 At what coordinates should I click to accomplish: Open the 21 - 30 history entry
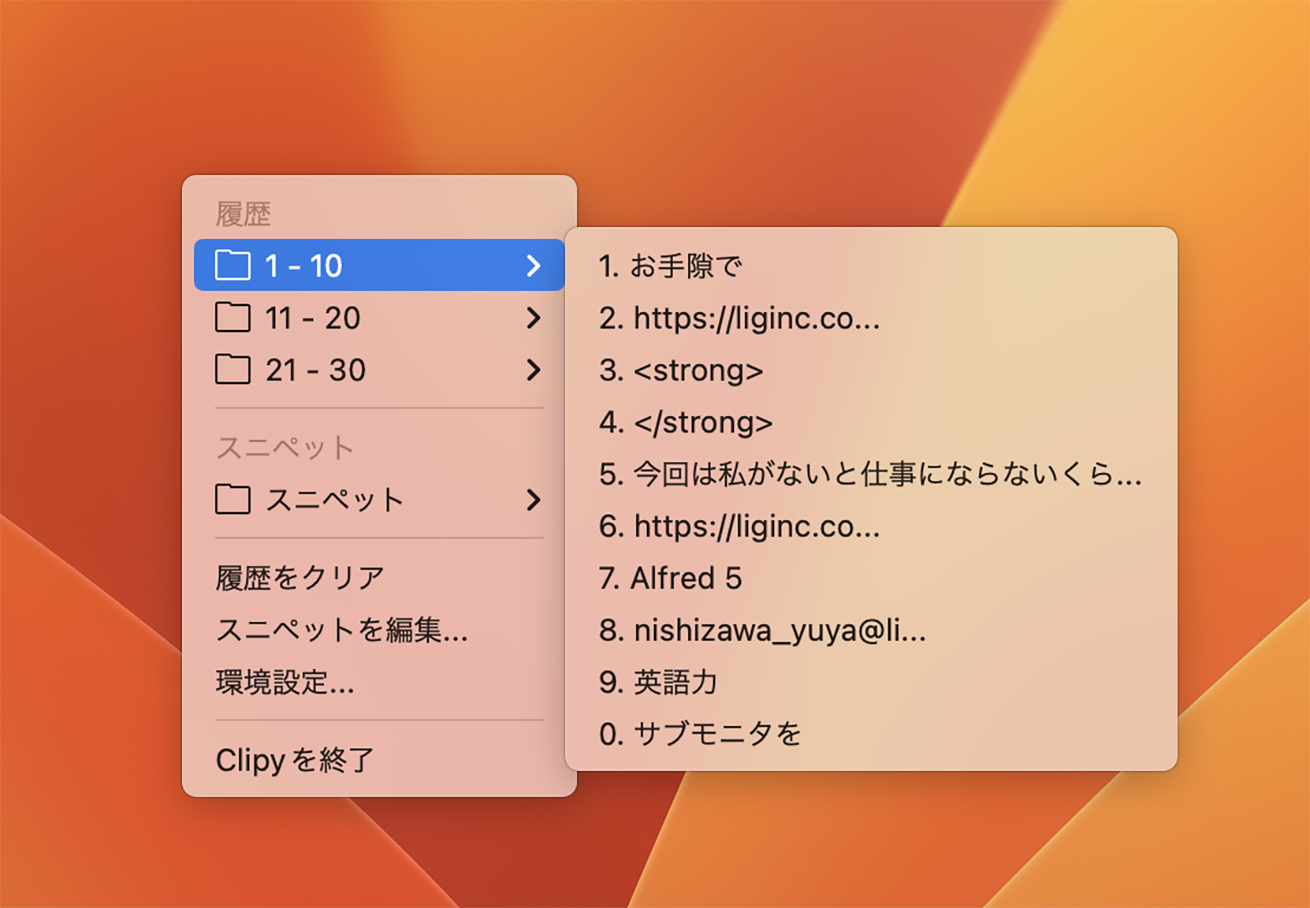click(x=379, y=370)
